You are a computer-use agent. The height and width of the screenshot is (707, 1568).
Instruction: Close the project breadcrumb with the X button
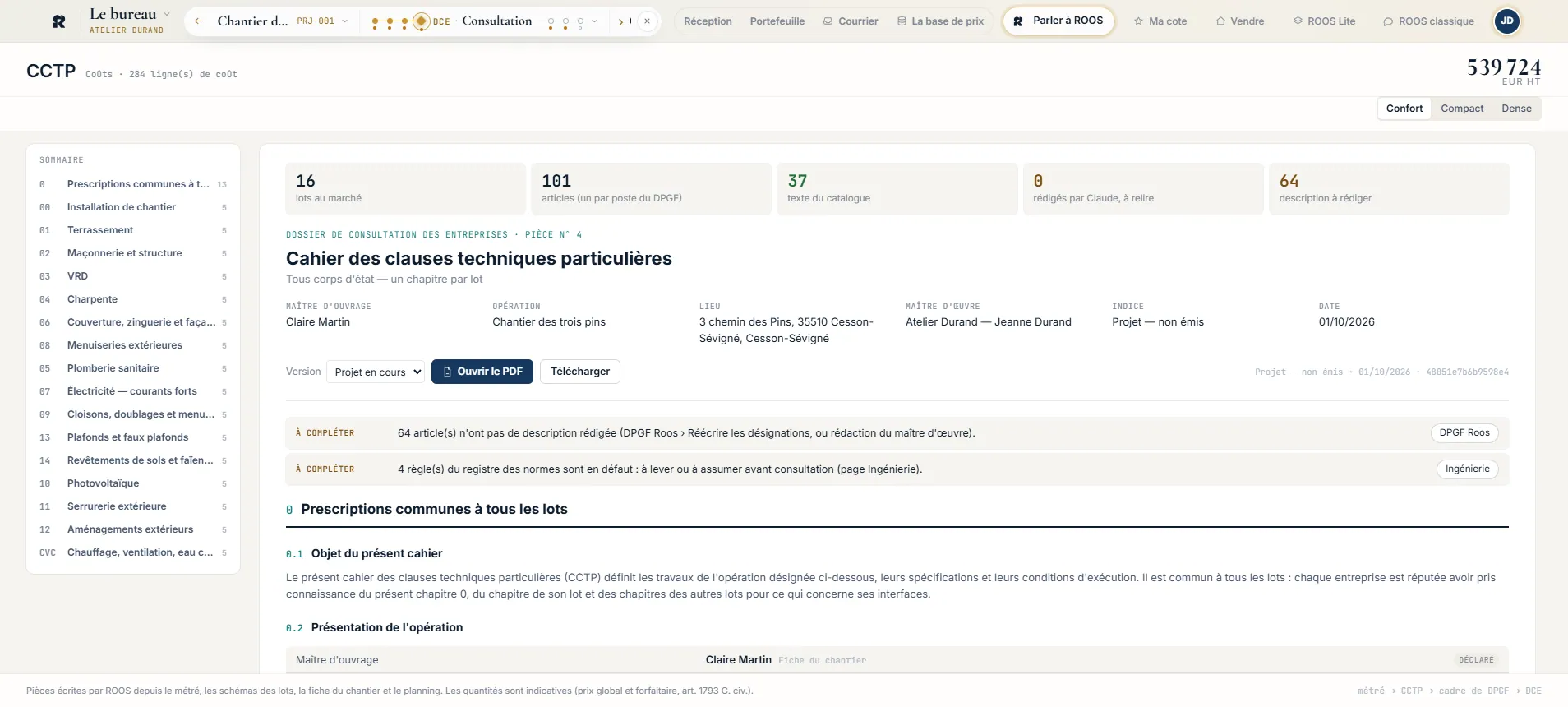point(648,21)
